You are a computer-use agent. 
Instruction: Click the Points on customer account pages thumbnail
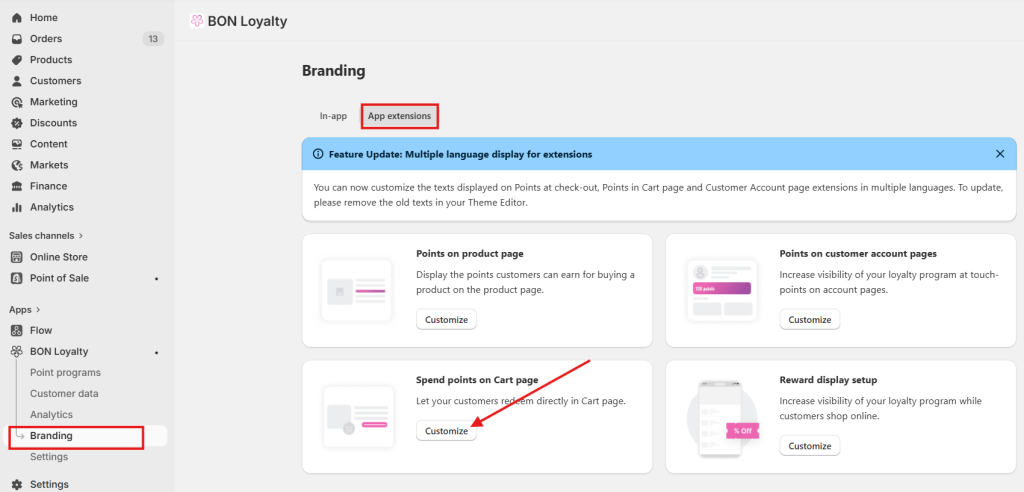(721, 288)
